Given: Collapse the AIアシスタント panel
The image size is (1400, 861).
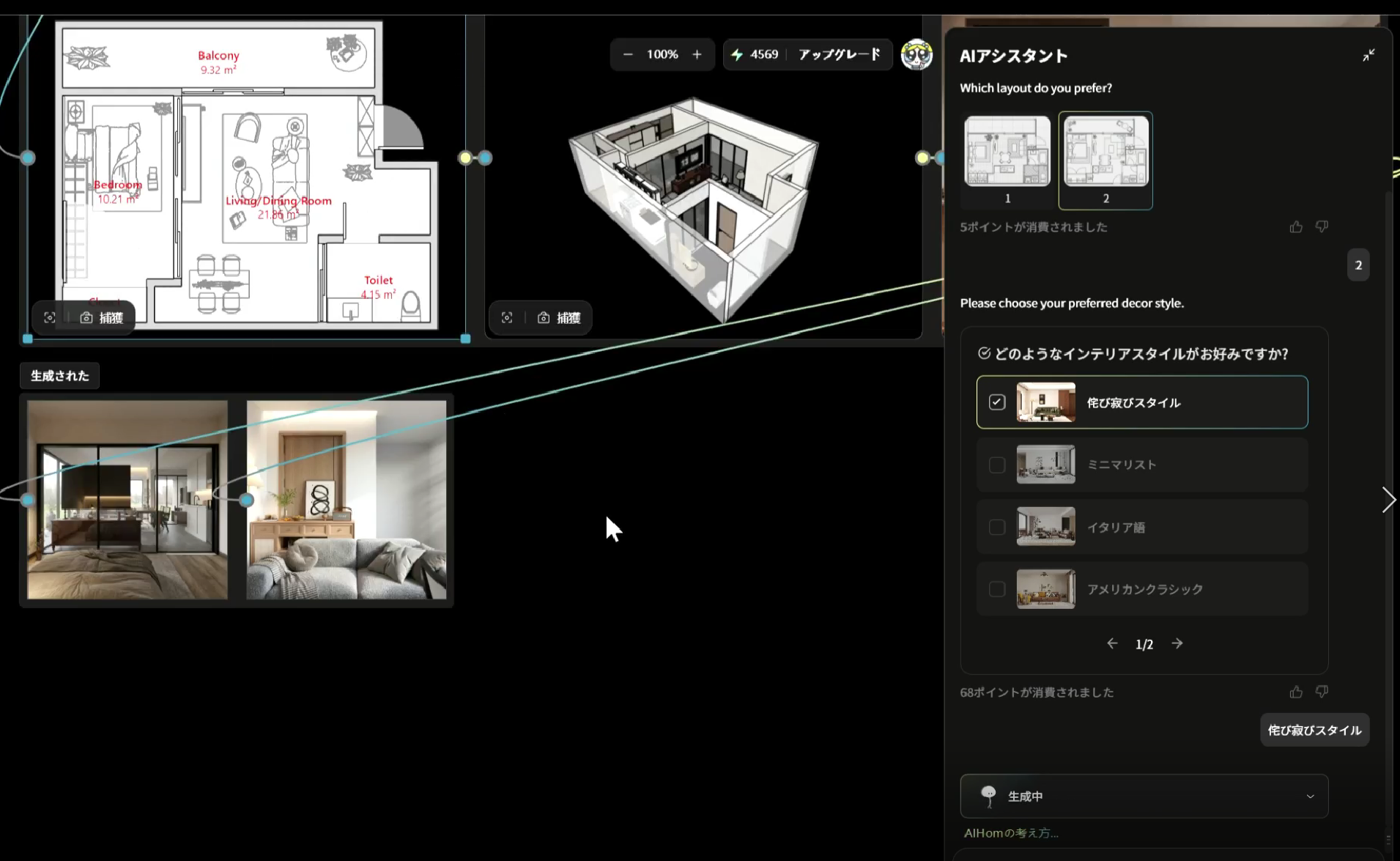Looking at the screenshot, I should 1368,55.
